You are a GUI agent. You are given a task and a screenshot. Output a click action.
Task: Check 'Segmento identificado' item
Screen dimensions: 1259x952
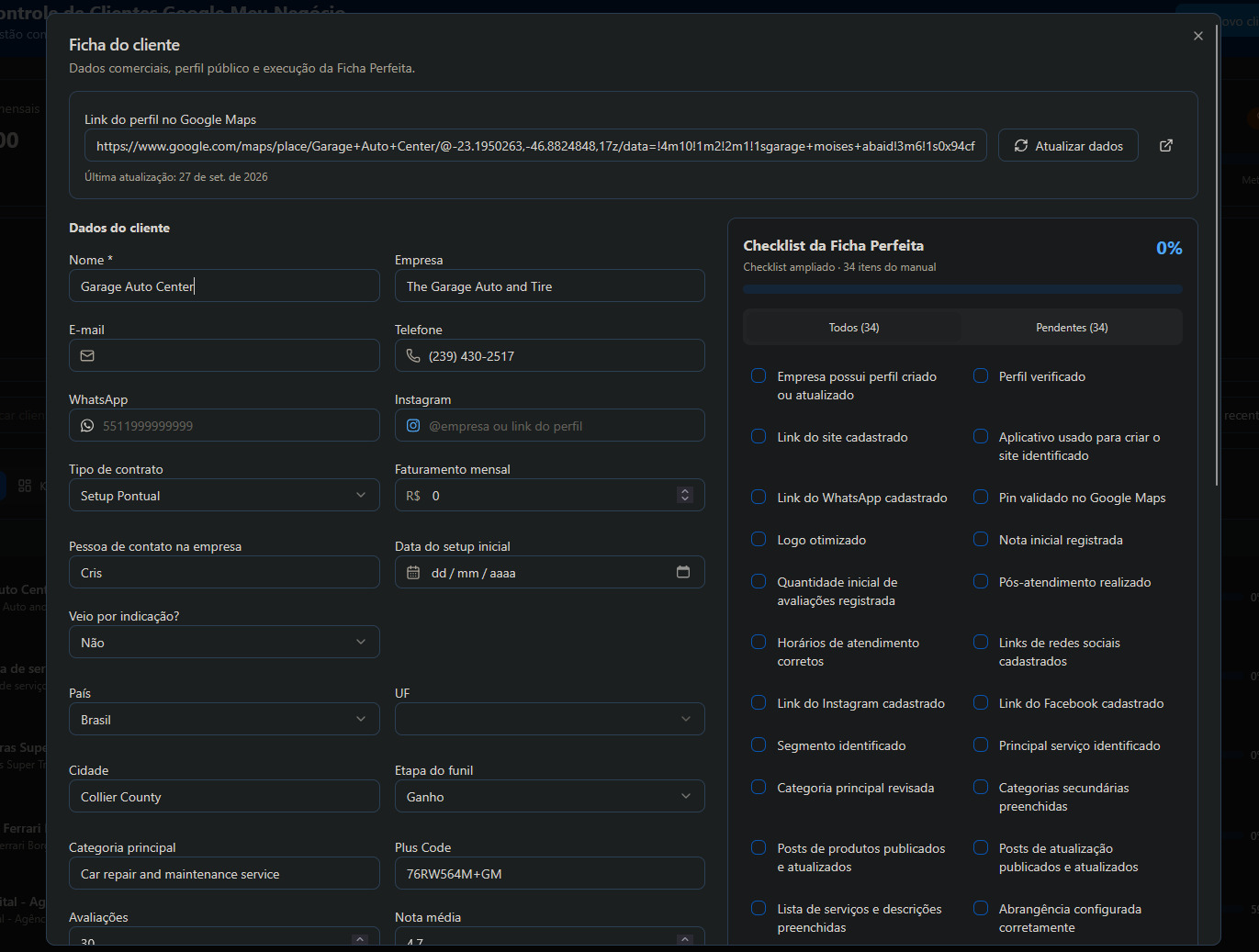[759, 745]
